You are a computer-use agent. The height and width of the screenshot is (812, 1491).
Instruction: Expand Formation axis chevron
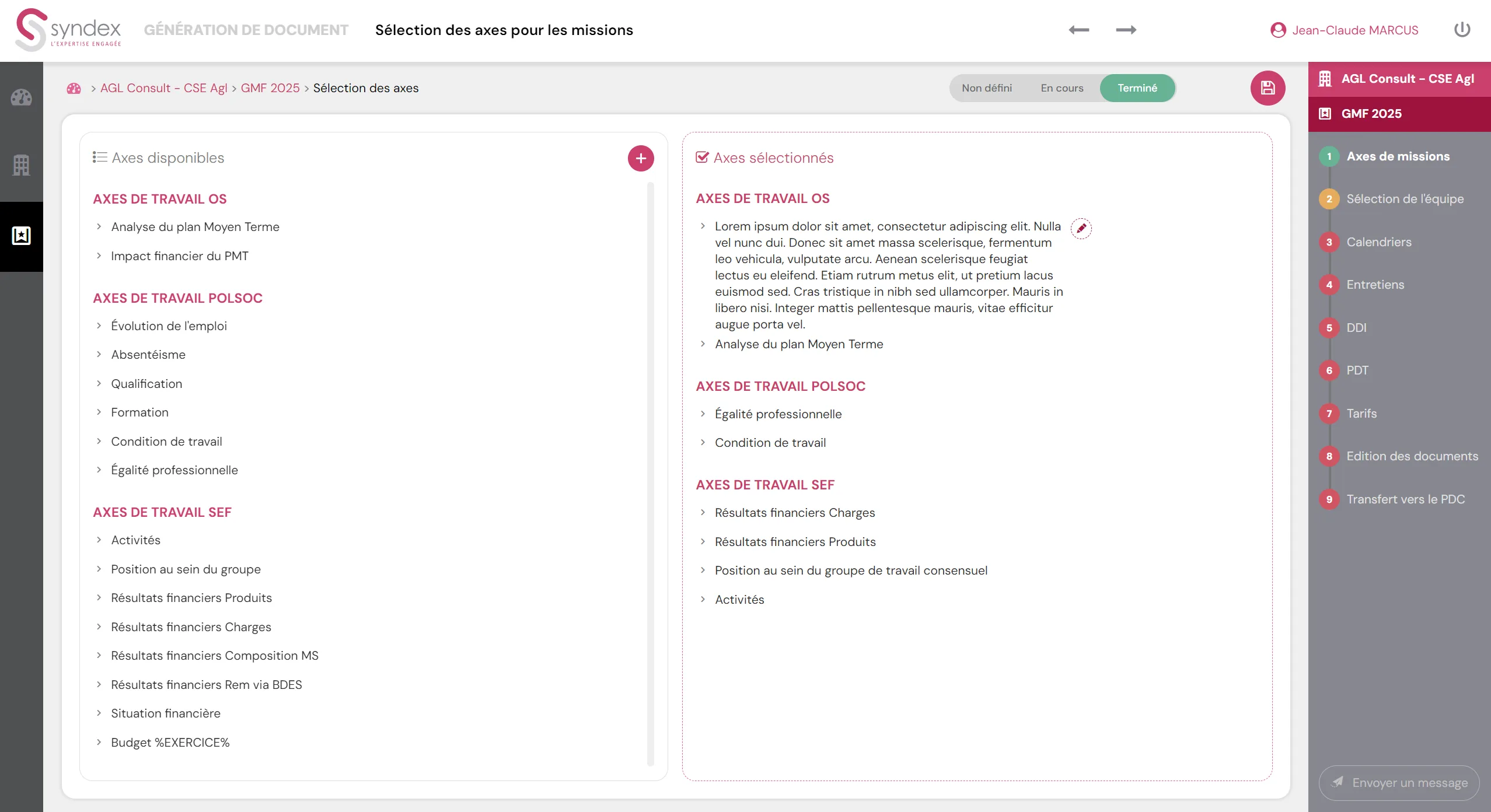(99, 412)
